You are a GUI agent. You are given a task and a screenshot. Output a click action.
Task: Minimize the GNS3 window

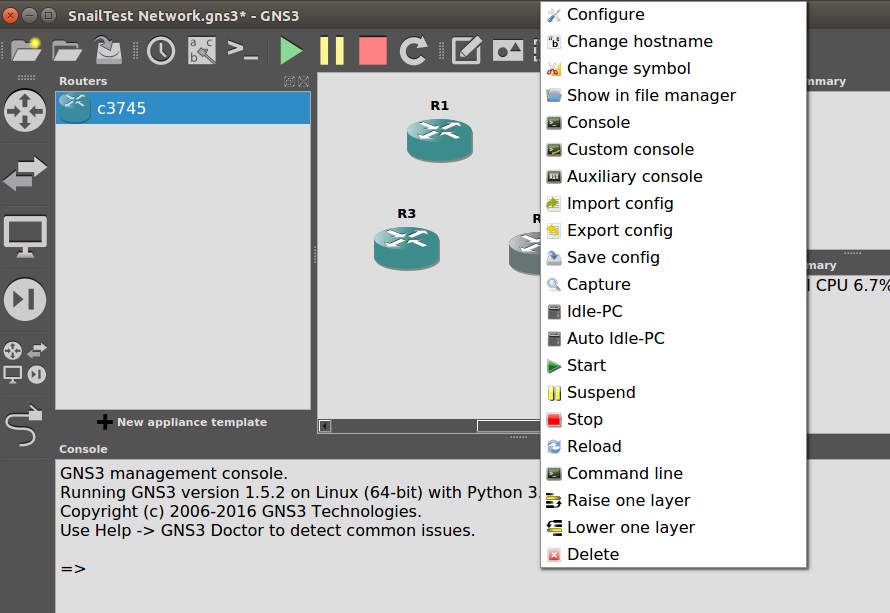click(x=30, y=15)
